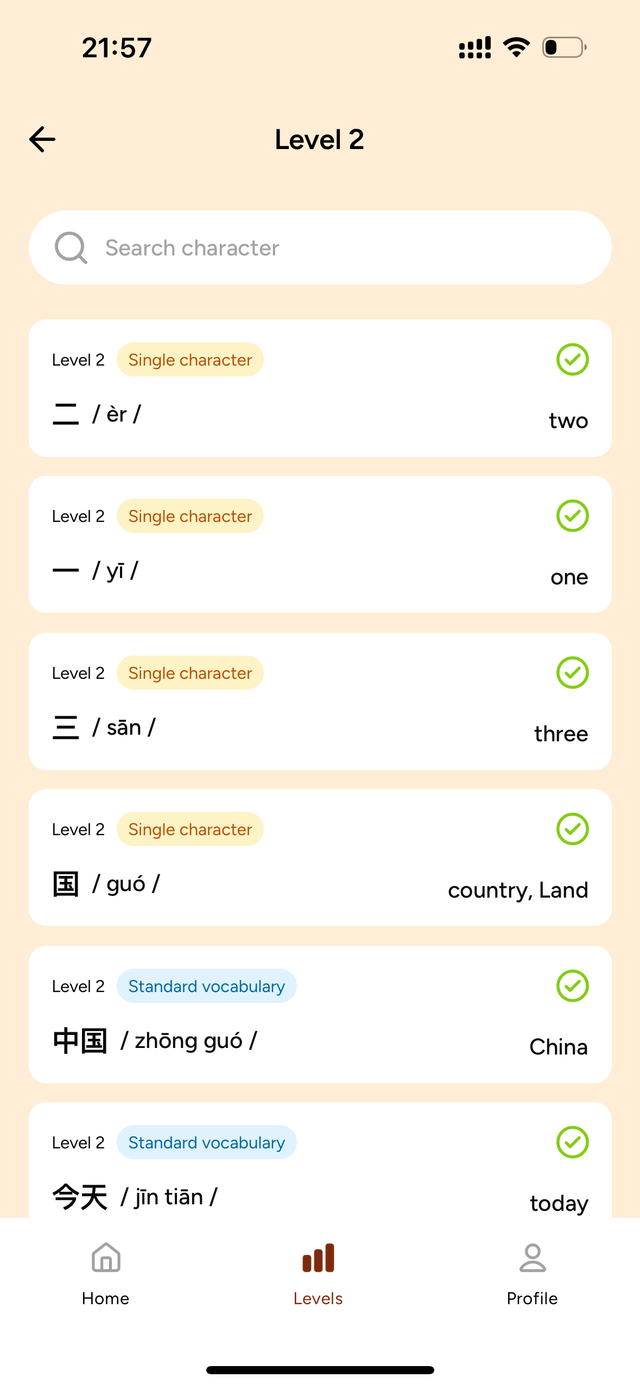Select the Standard vocabulary label for 今天

coord(207,1142)
